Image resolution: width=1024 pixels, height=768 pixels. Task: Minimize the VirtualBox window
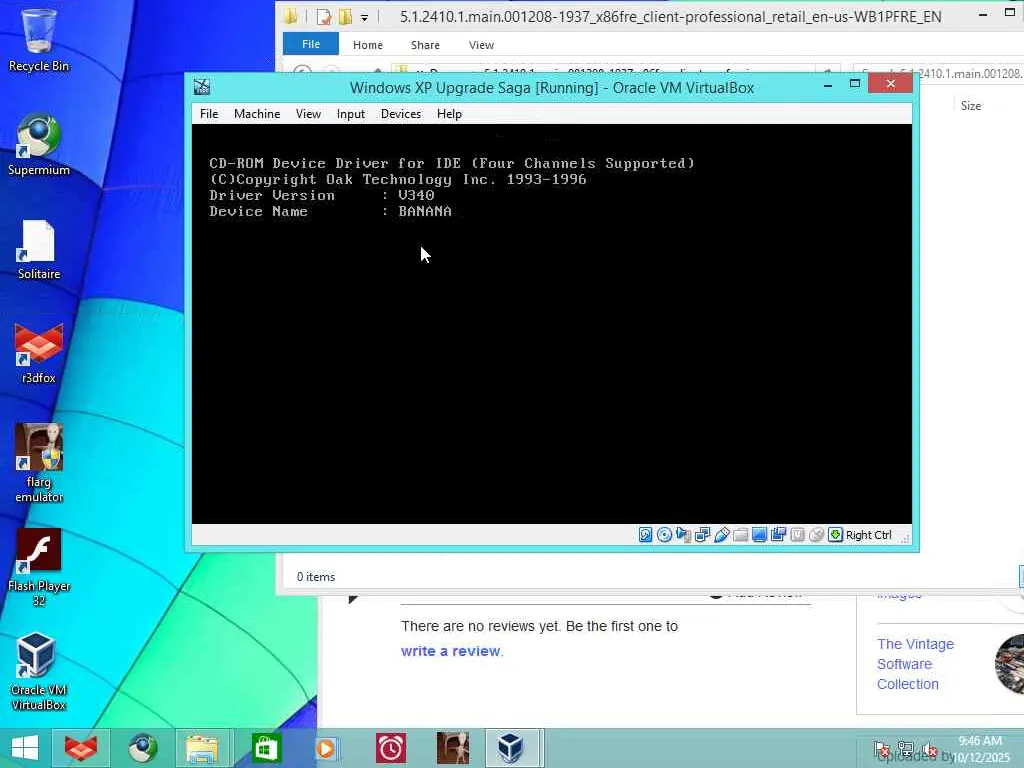pyautogui.click(x=827, y=85)
